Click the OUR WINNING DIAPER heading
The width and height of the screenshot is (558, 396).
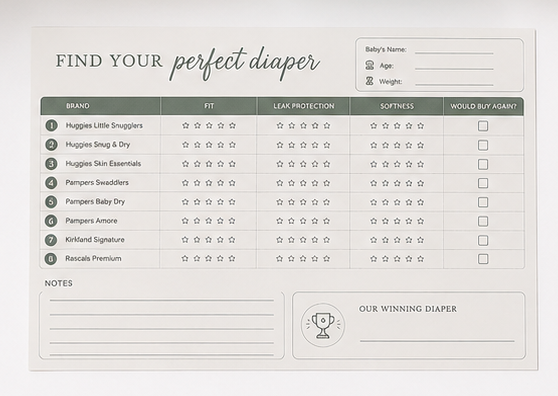click(408, 309)
